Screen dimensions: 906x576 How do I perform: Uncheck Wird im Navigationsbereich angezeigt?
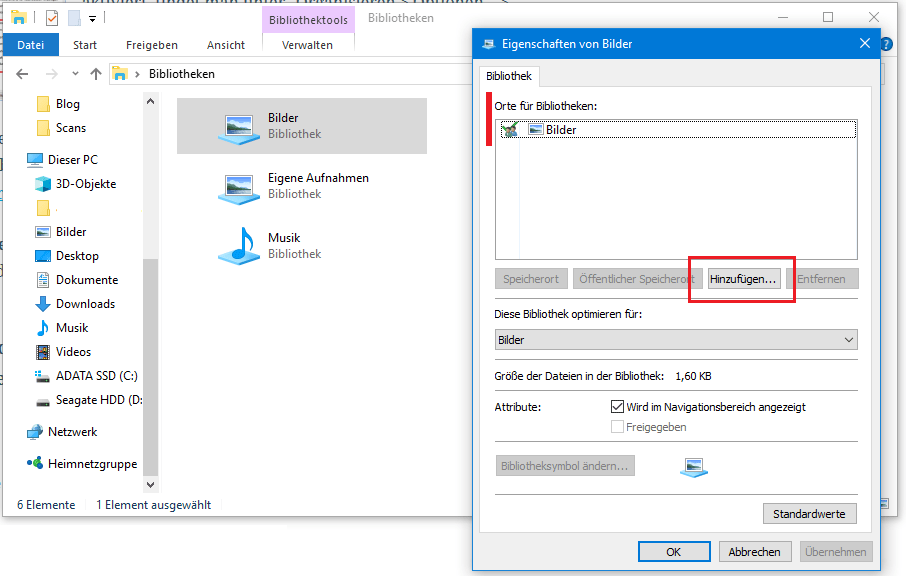pos(618,407)
